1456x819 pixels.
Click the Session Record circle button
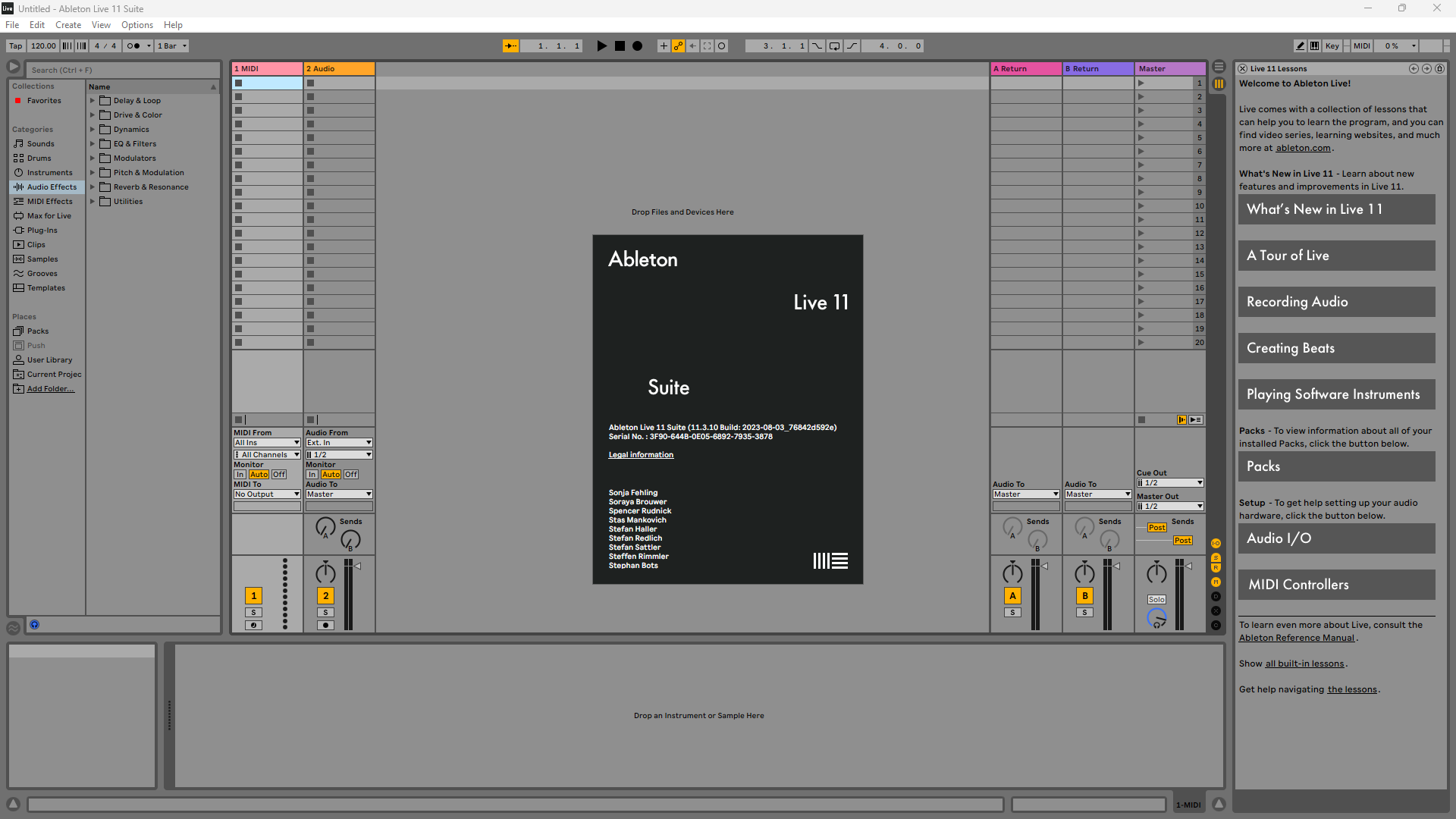[x=722, y=46]
